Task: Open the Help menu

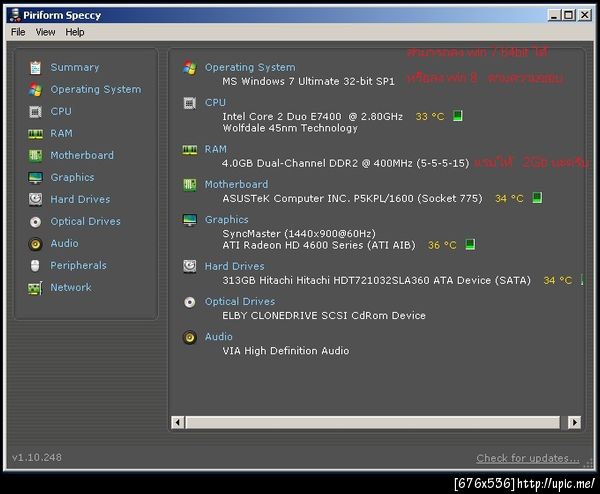Action: [75, 32]
